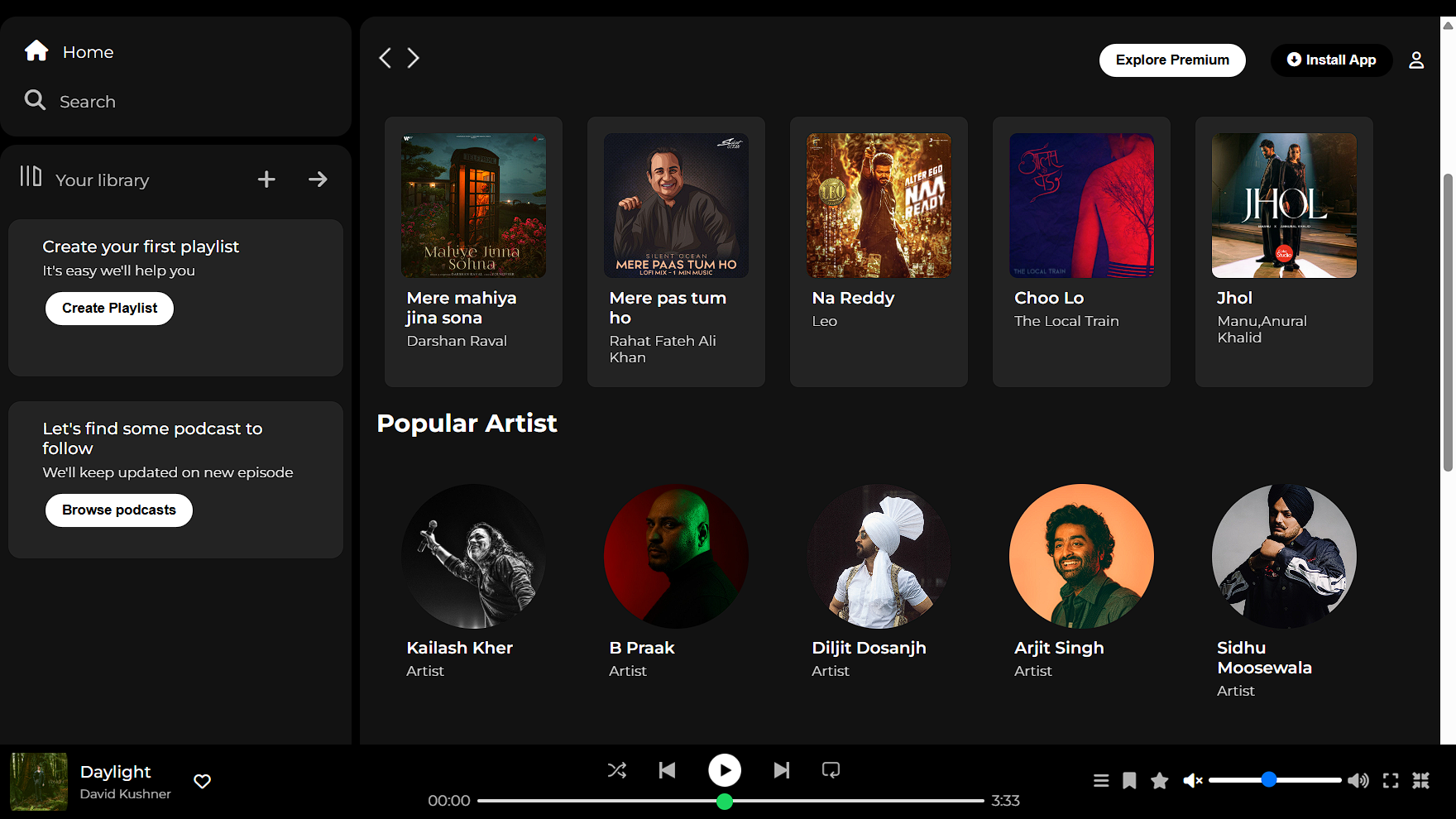Image resolution: width=1456 pixels, height=819 pixels.
Task: Go back using left chevron
Action: tap(385, 58)
